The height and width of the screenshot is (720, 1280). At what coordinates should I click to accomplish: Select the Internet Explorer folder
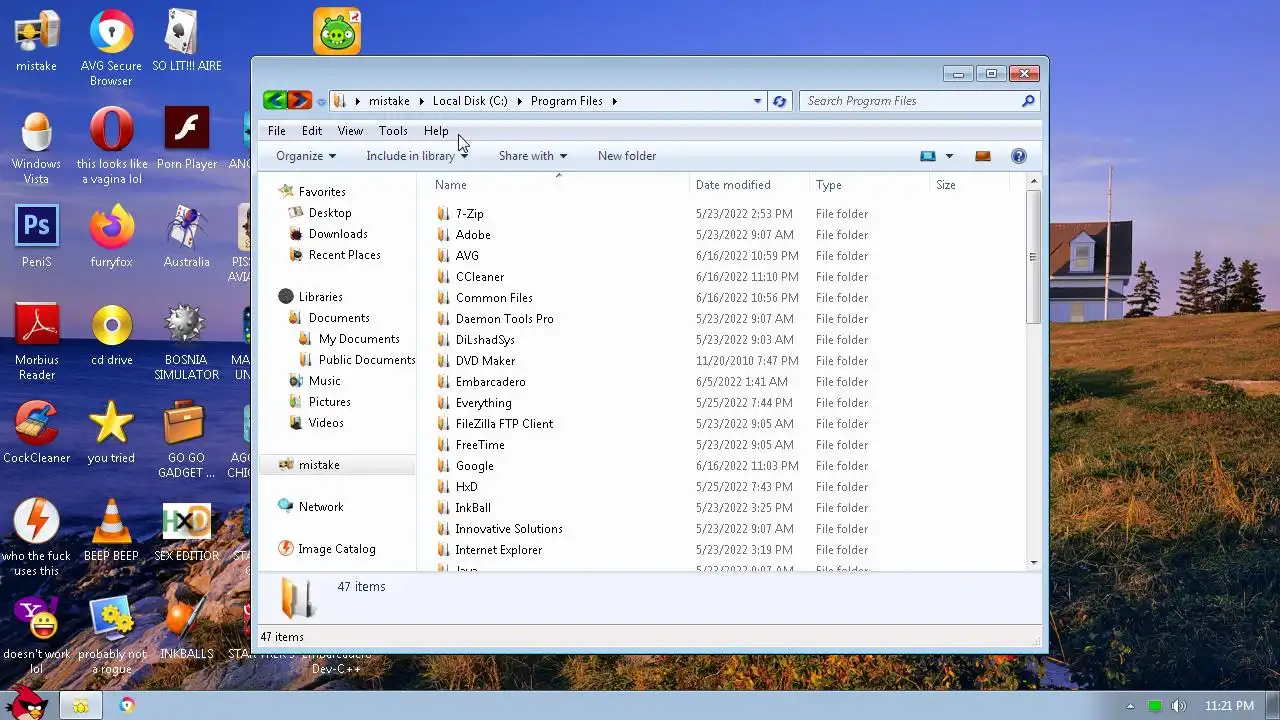click(498, 550)
